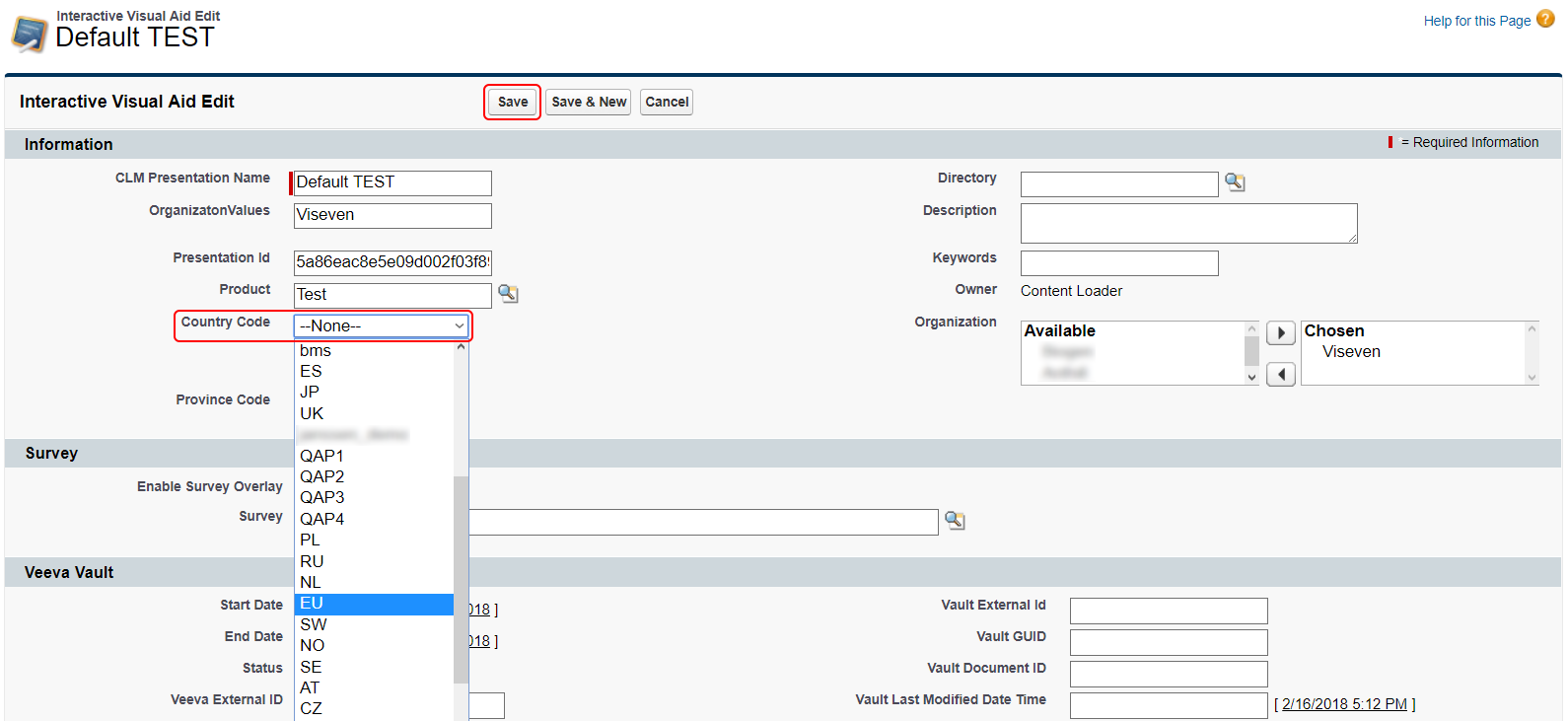1568x721 pixels.
Task: Click the 2/16/2018 5:12 PM date link
Action: click(1344, 704)
